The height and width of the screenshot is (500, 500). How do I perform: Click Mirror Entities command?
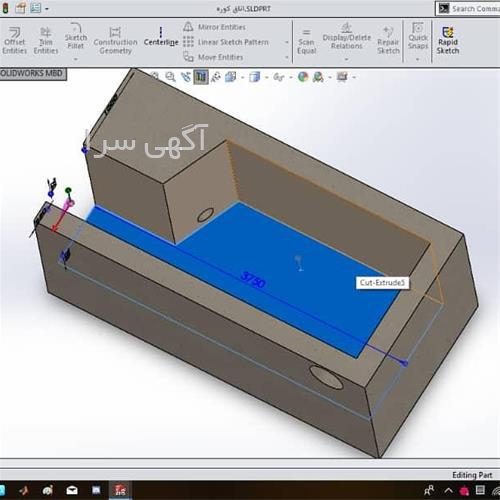click(215, 27)
